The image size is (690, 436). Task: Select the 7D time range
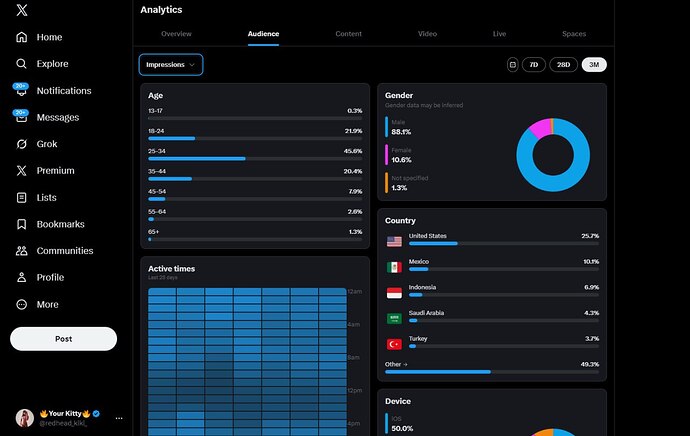pos(533,65)
